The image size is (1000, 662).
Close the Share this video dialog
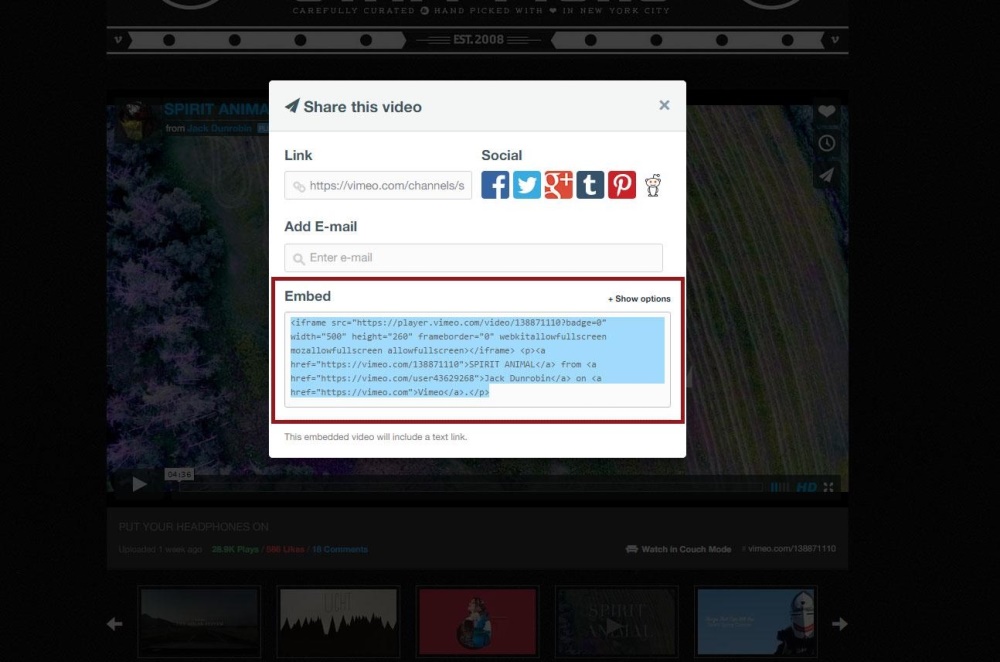[x=664, y=105]
